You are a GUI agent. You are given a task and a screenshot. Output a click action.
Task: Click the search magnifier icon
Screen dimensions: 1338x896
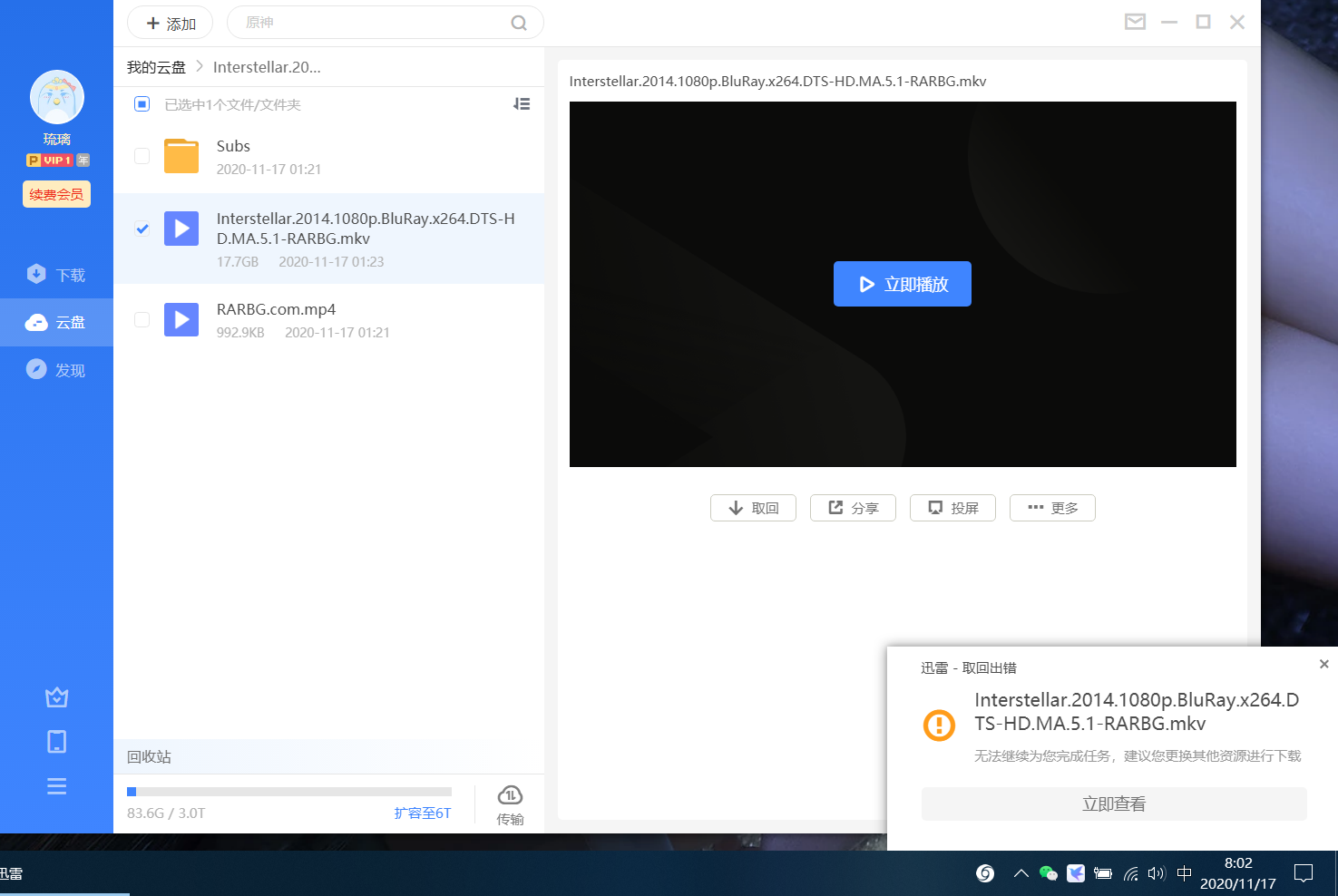(519, 23)
